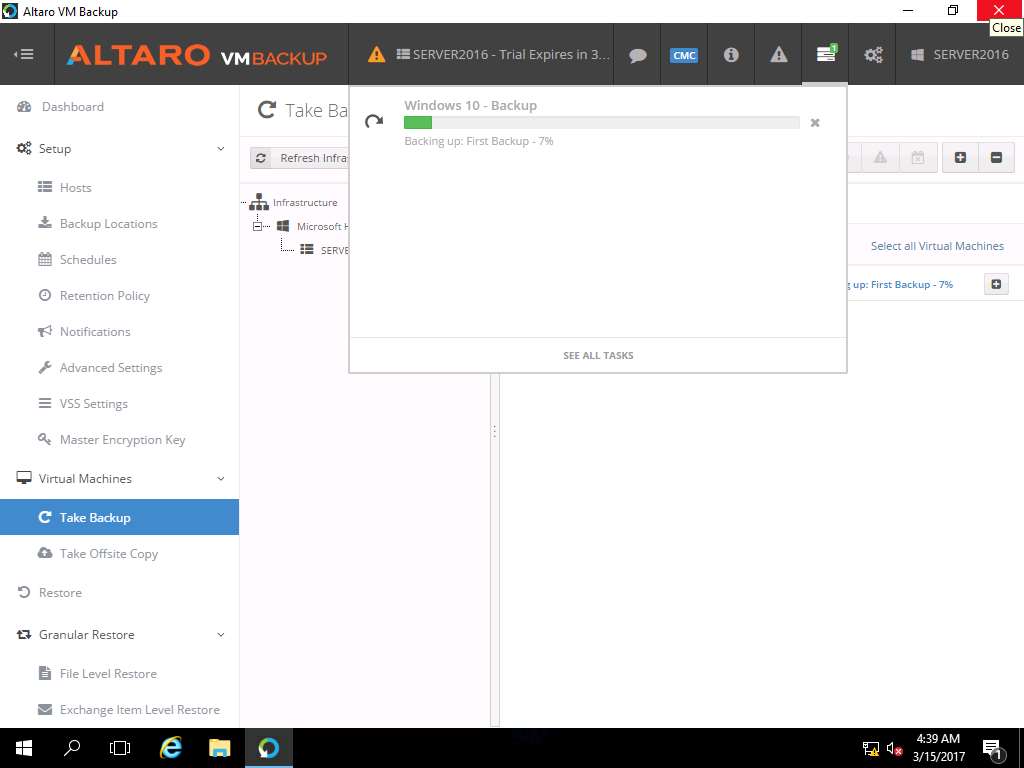Open Backup Locations page
The width and height of the screenshot is (1024, 768).
(x=108, y=223)
